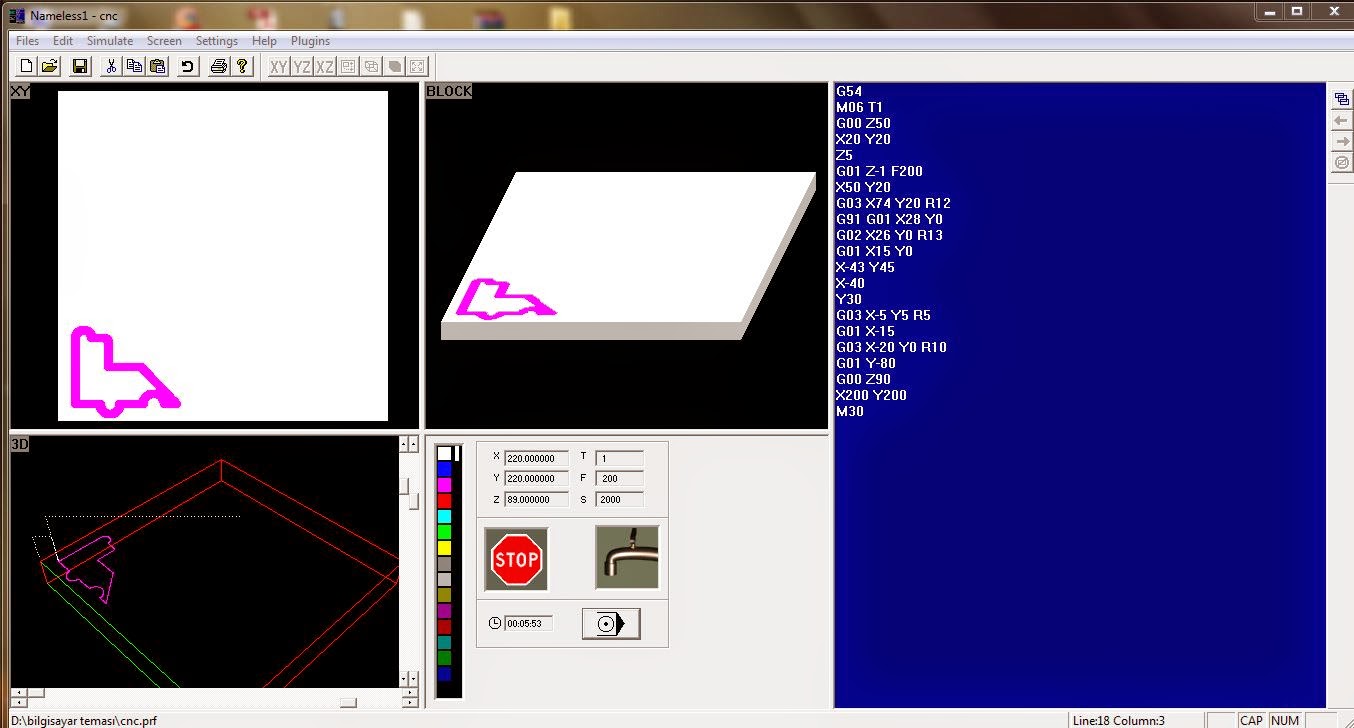Viewport: 1354px width, 728px height.
Task: Click the X coordinate field showing 220.000000
Action: tap(536, 458)
